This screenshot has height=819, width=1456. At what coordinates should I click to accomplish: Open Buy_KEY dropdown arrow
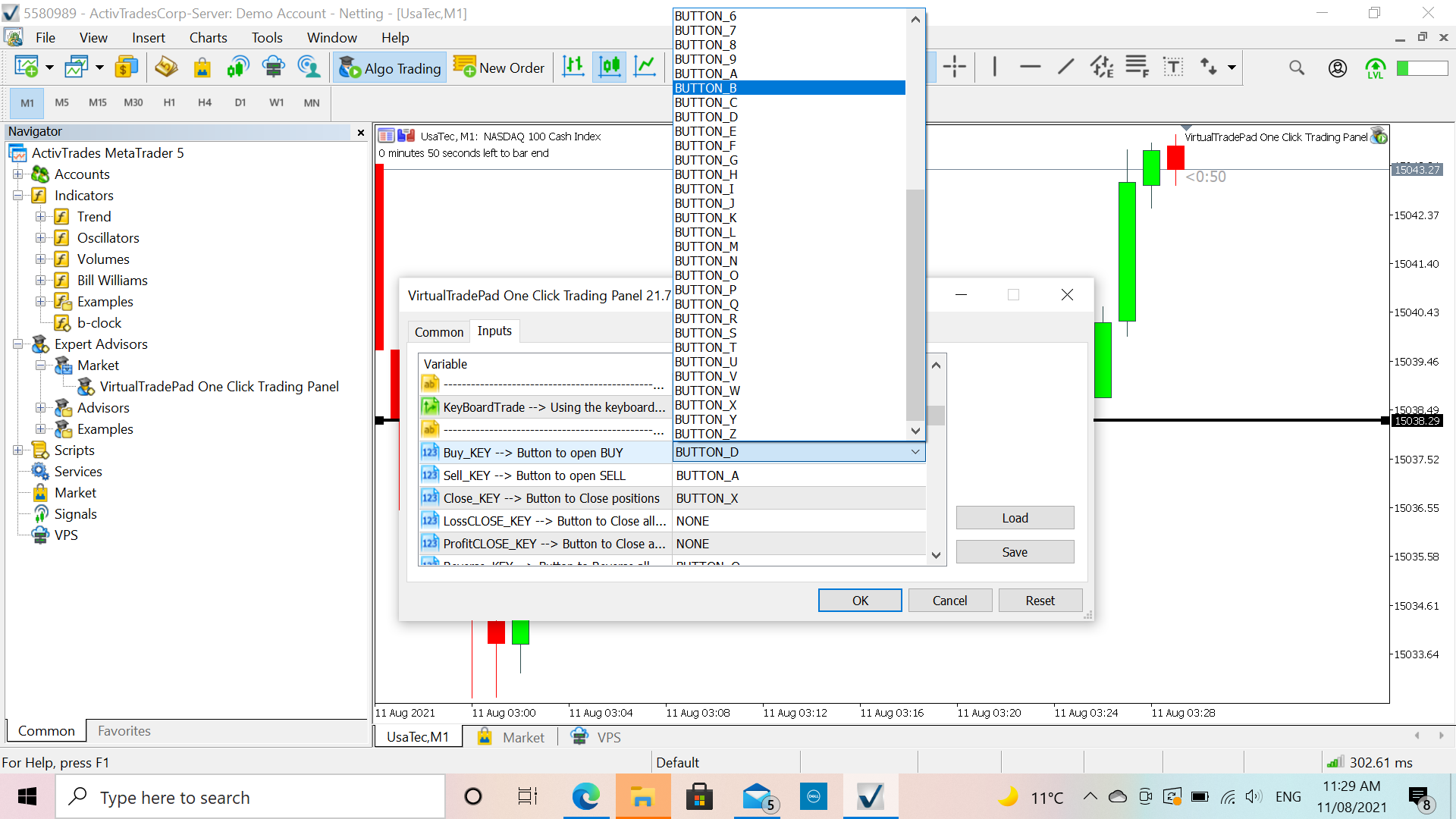(x=915, y=452)
